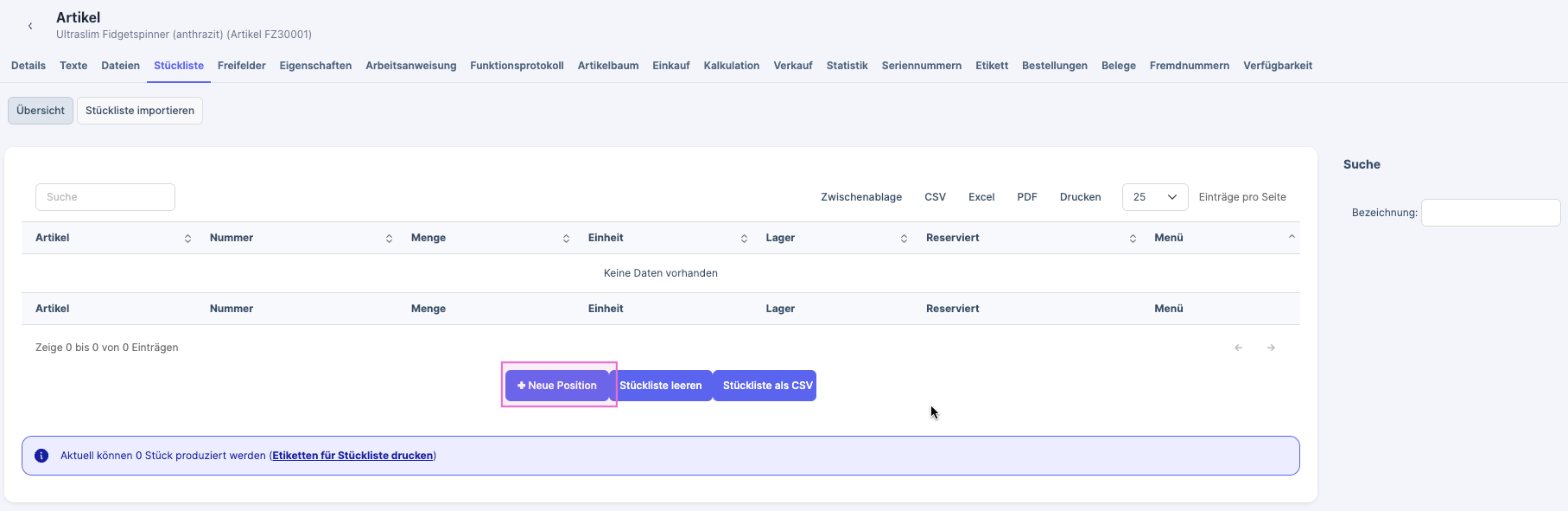Focus the Bezeichnung search field
The width and height of the screenshot is (1568, 511).
[x=1490, y=213]
